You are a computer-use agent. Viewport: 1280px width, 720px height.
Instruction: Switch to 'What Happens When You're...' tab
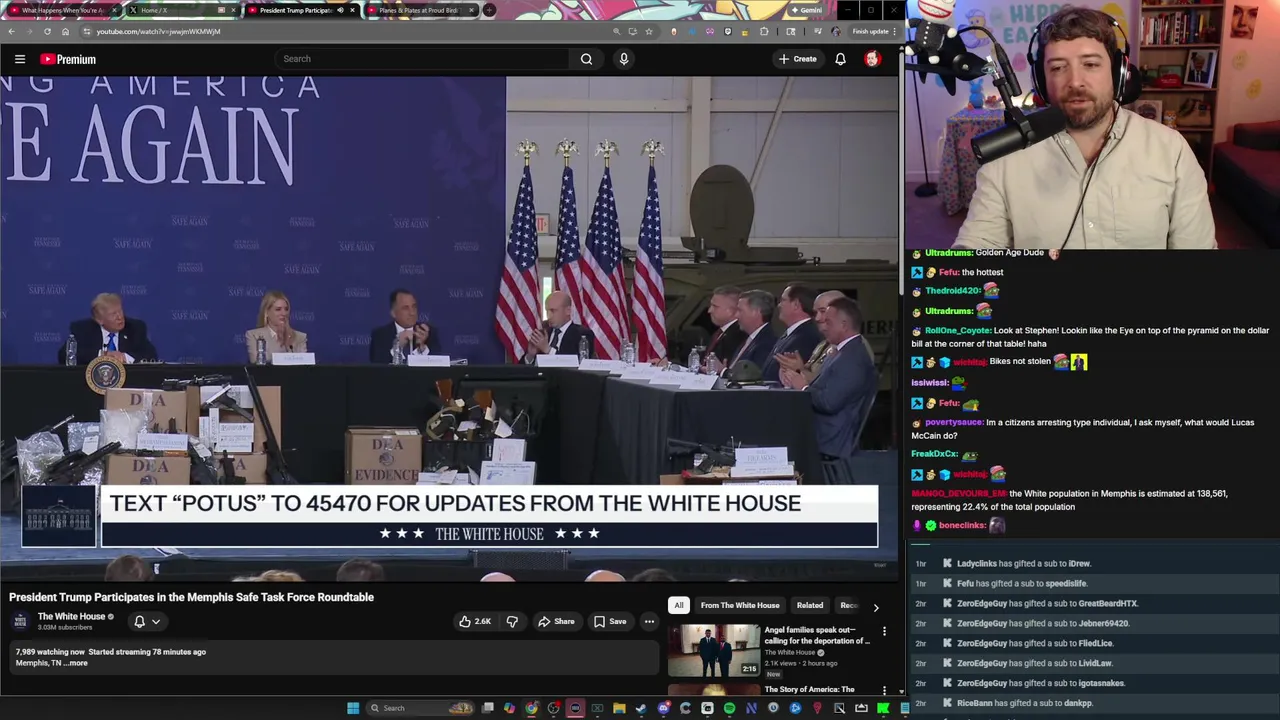click(x=62, y=10)
